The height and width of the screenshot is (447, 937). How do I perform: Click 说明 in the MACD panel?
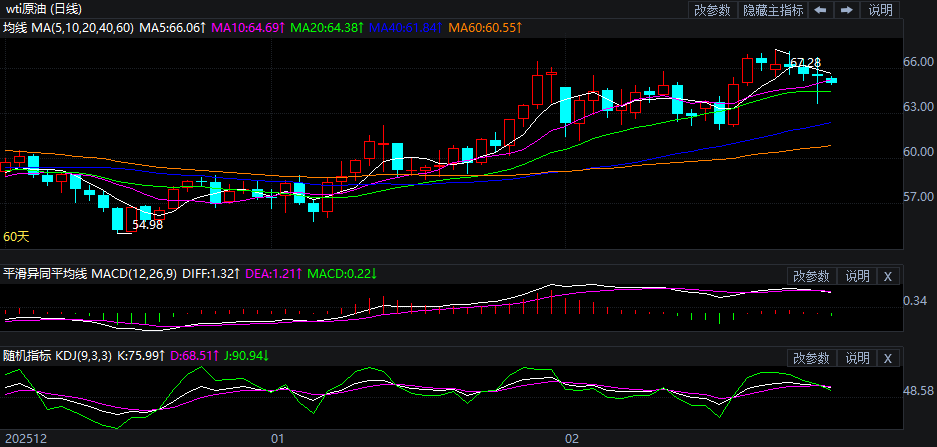tap(857, 276)
